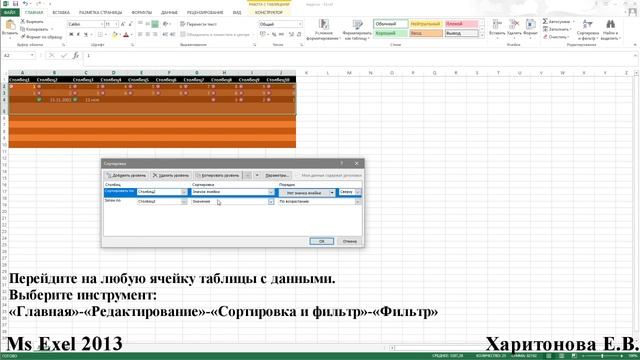Toggle Italic formatting in the Font group
This screenshot has width=640, height=360.
click(x=78, y=35)
